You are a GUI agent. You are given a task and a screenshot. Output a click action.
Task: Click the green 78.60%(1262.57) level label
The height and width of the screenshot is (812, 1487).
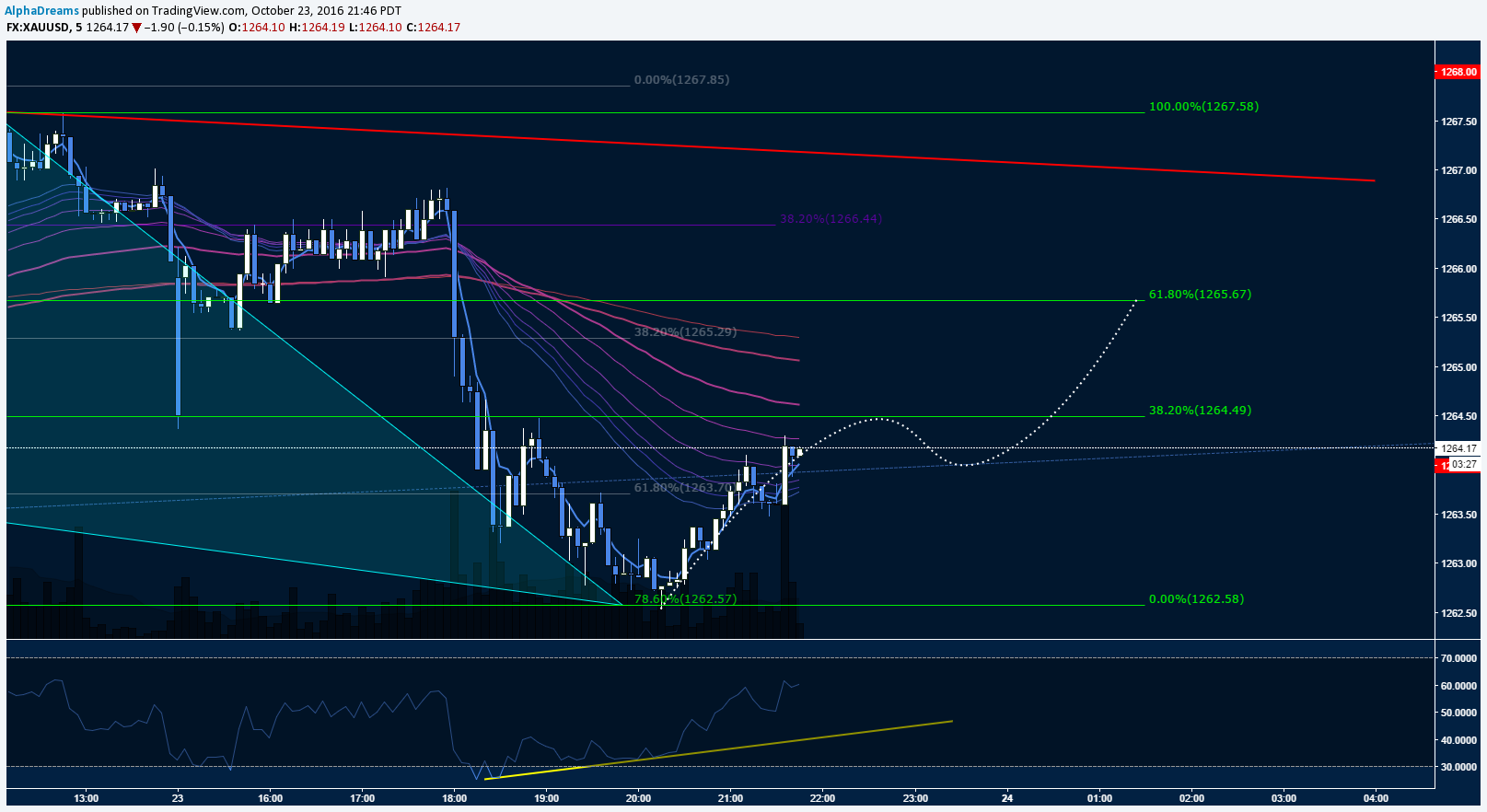(685, 599)
